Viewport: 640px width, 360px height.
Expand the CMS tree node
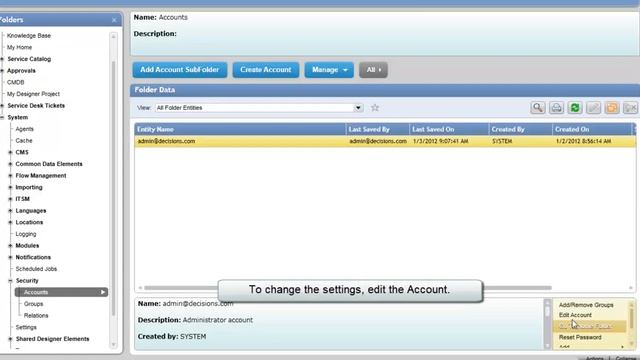pyautogui.click(x=10, y=152)
